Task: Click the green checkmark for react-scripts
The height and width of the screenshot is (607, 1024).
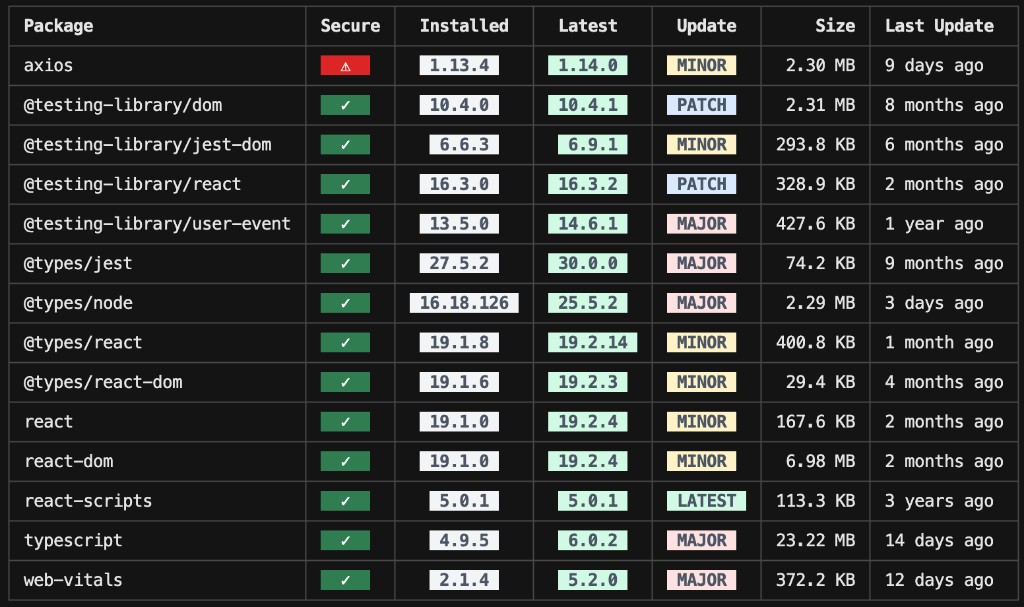Action: coord(345,501)
